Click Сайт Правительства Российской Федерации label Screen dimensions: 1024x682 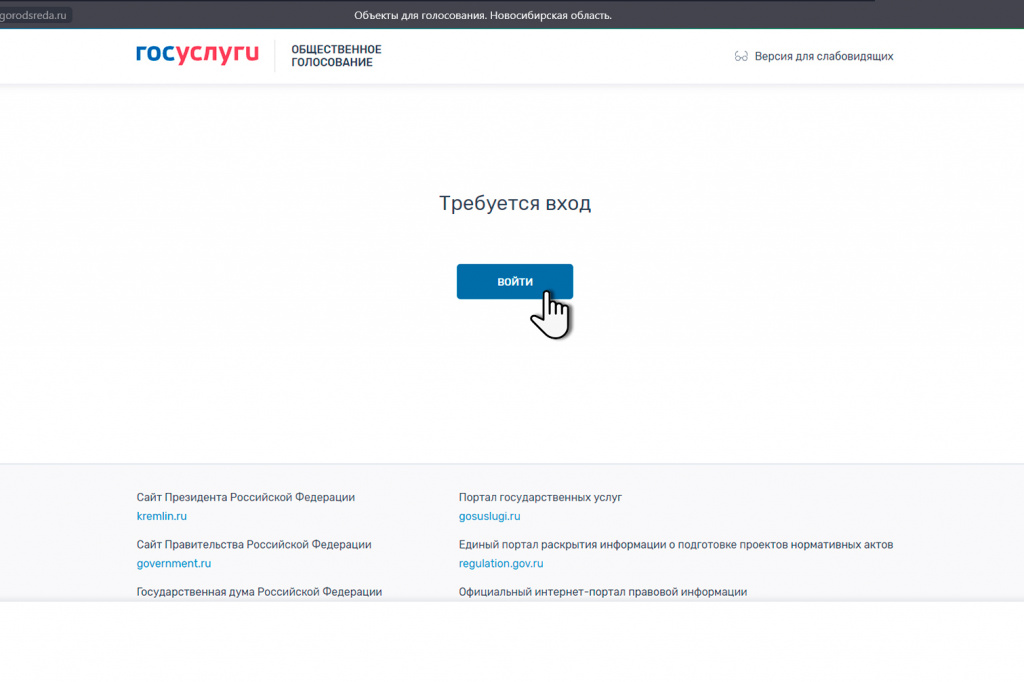point(254,544)
